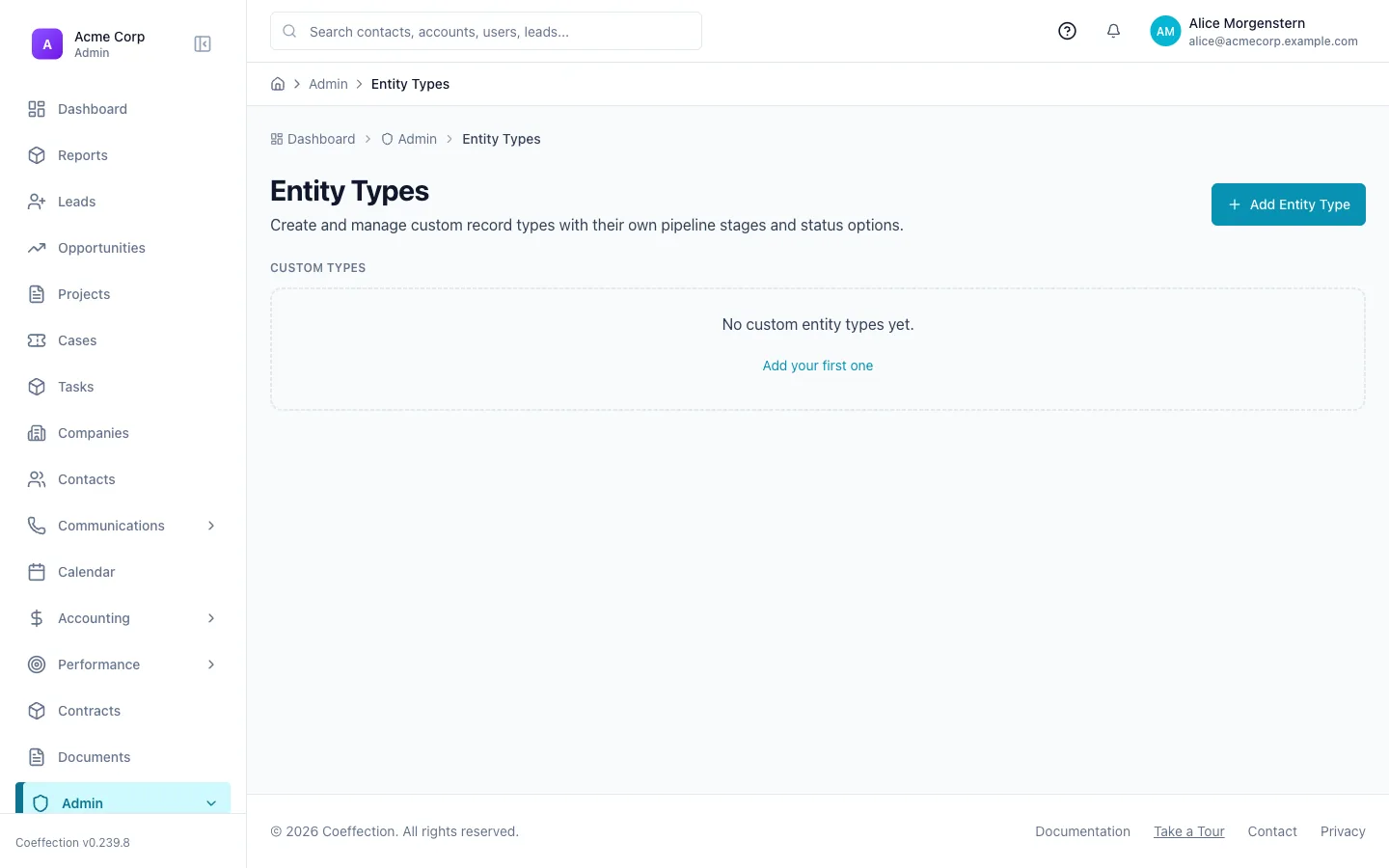Click the Add Entity Type button
This screenshot has height=868, width=1389.
[x=1289, y=204]
